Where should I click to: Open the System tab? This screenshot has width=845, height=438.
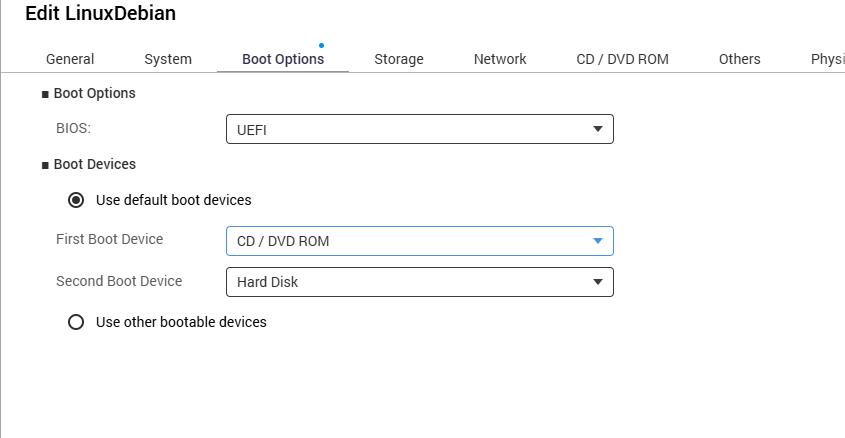[x=168, y=59]
